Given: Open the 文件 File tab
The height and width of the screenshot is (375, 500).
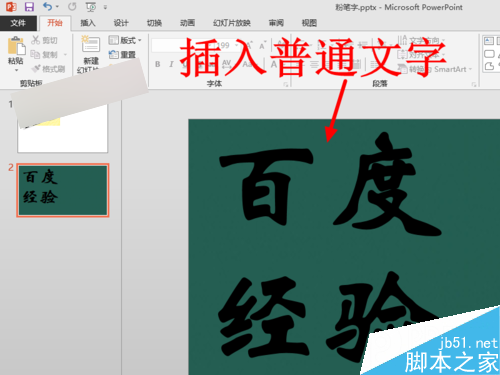Looking at the screenshot, I should [x=18, y=23].
